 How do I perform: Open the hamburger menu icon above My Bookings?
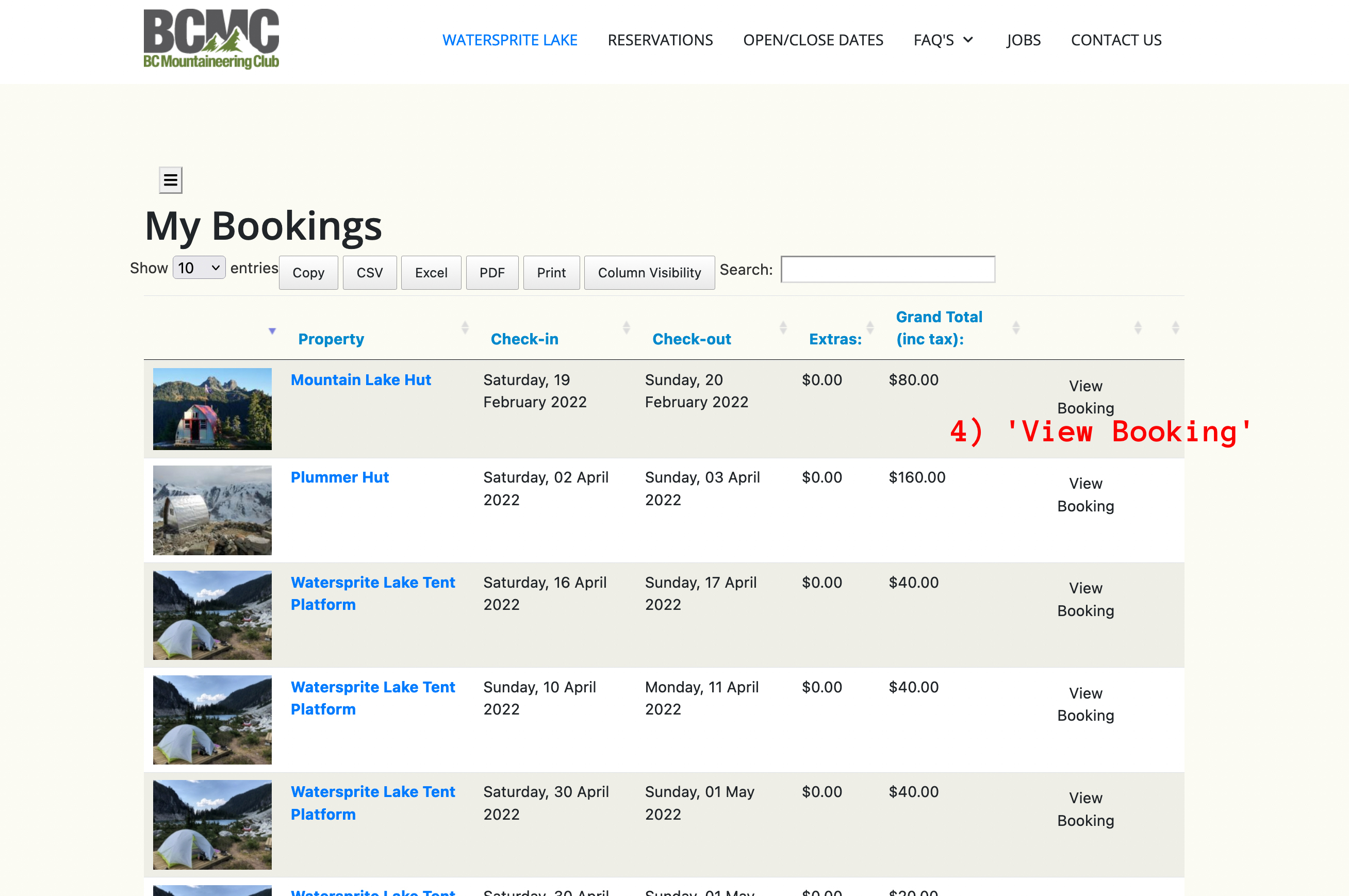pos(170,180)
